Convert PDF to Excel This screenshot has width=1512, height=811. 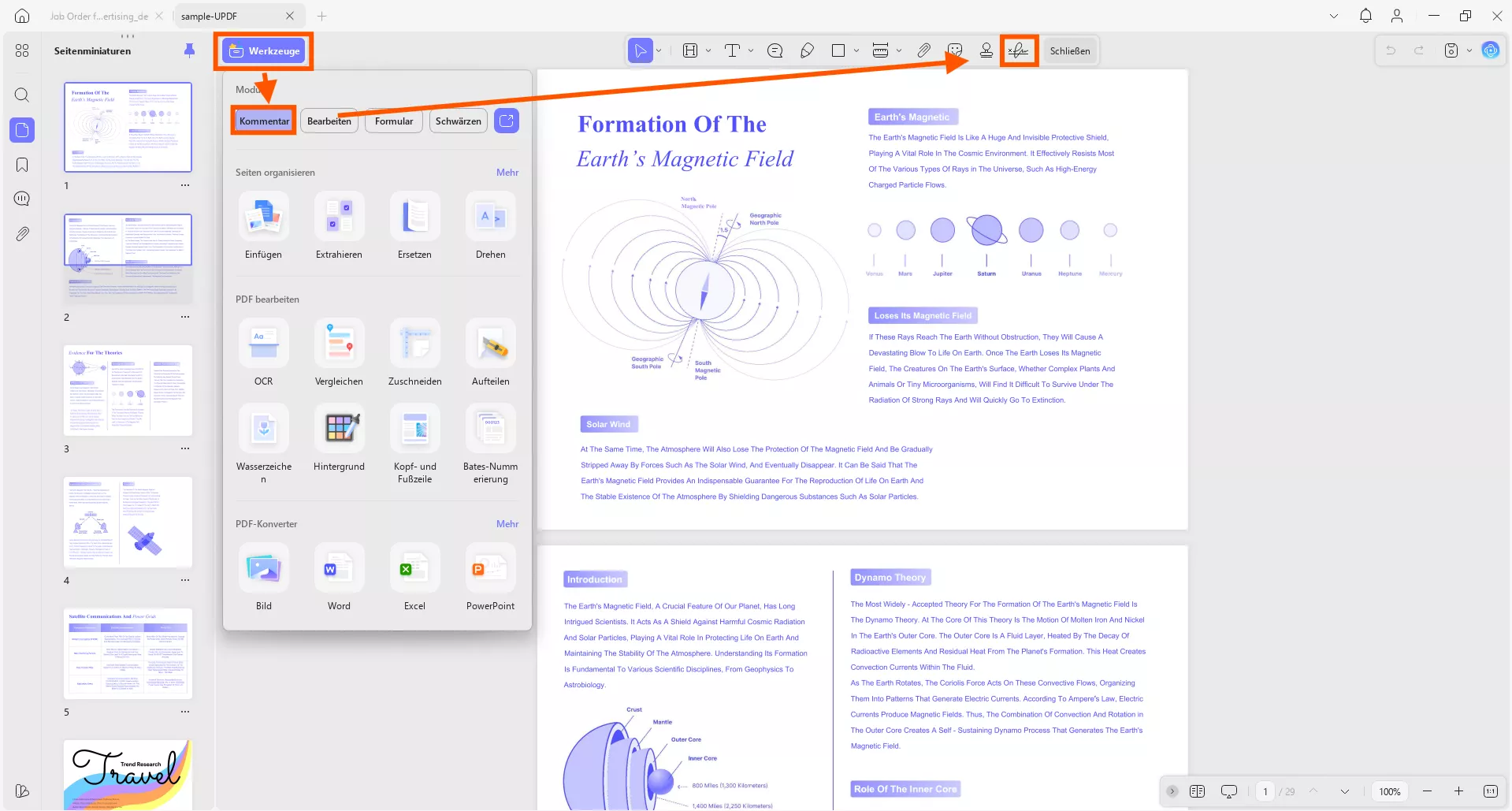pos(414,567)
